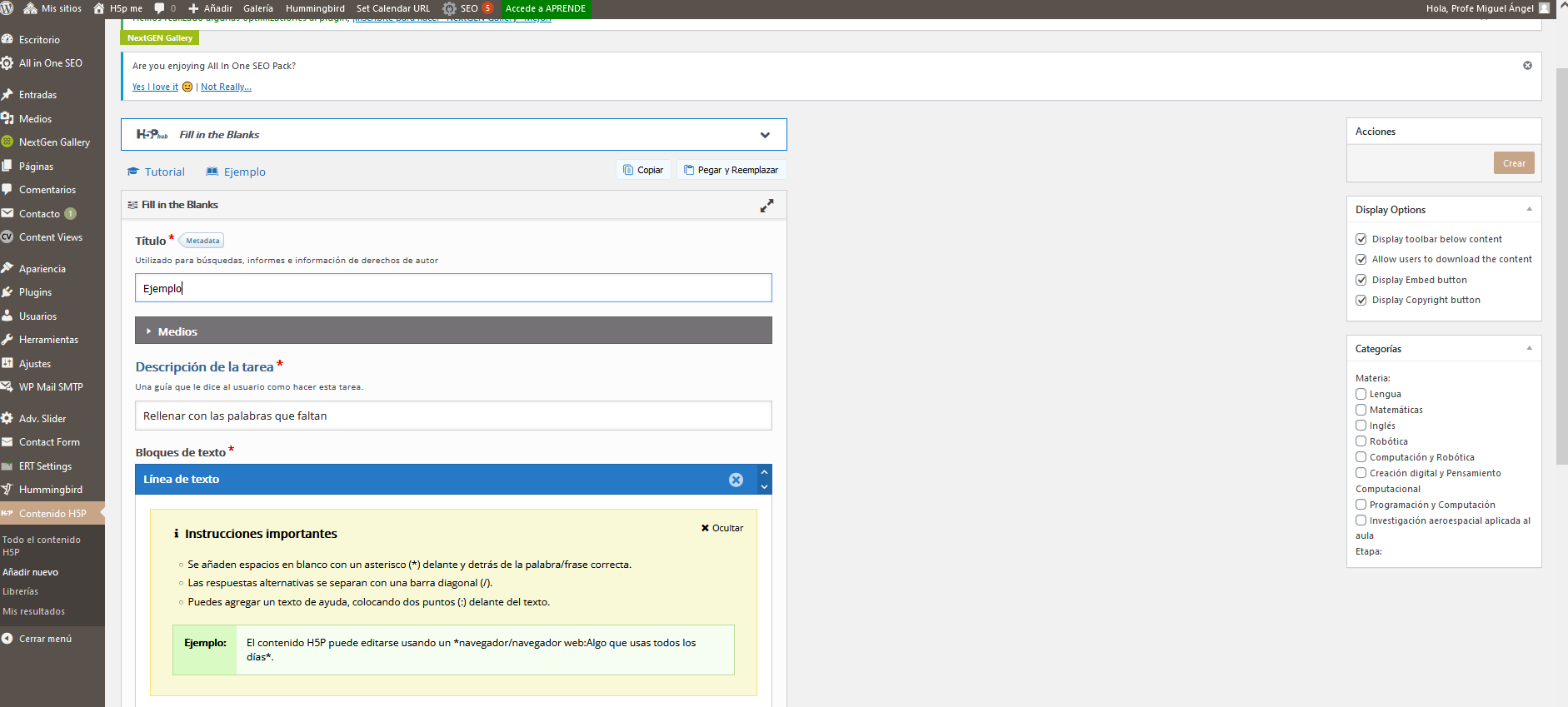
Task: Open WP Mail SMTP in the sidebar
Action: (x=51, y=387)
